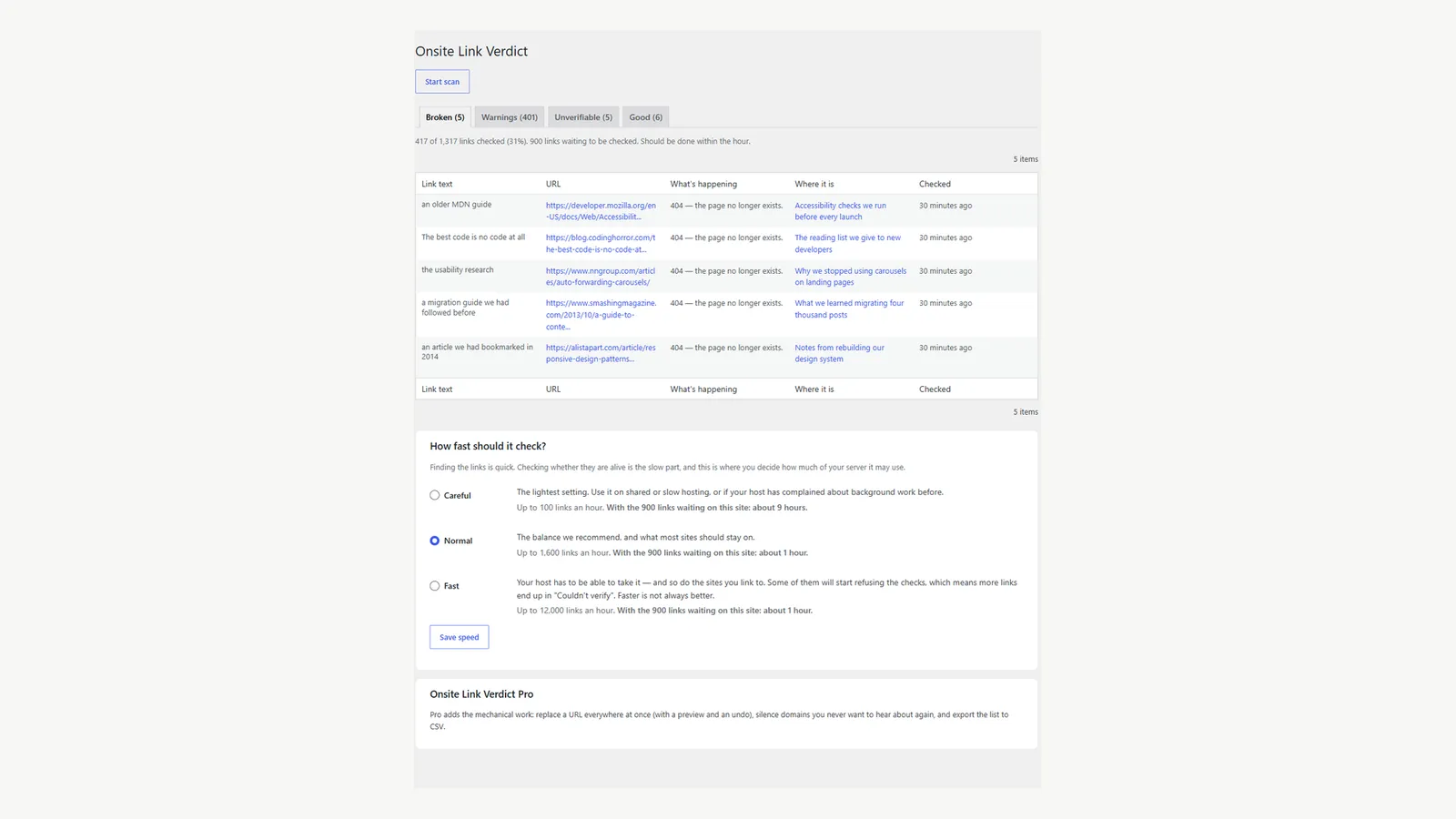Select the Normal speed radio button
This screenshot has height=819, width=1456.
(x=435, y=541)
